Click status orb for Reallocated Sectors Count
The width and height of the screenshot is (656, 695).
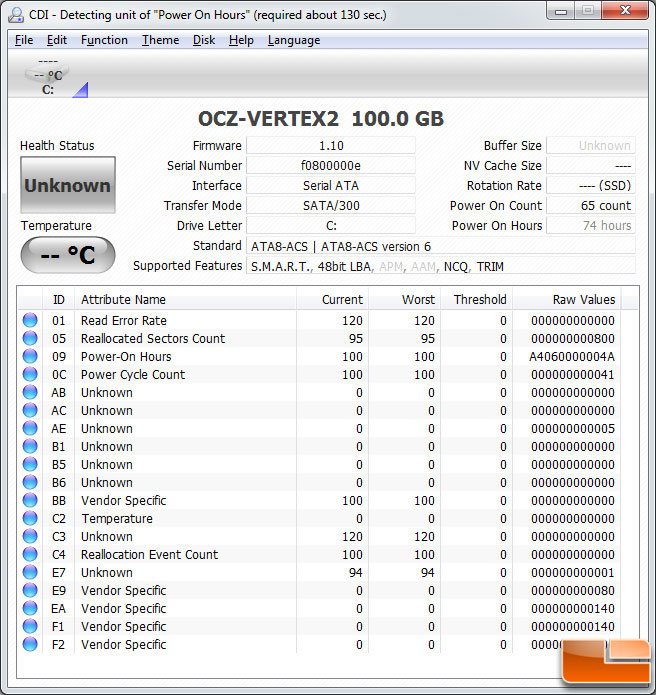30,338
